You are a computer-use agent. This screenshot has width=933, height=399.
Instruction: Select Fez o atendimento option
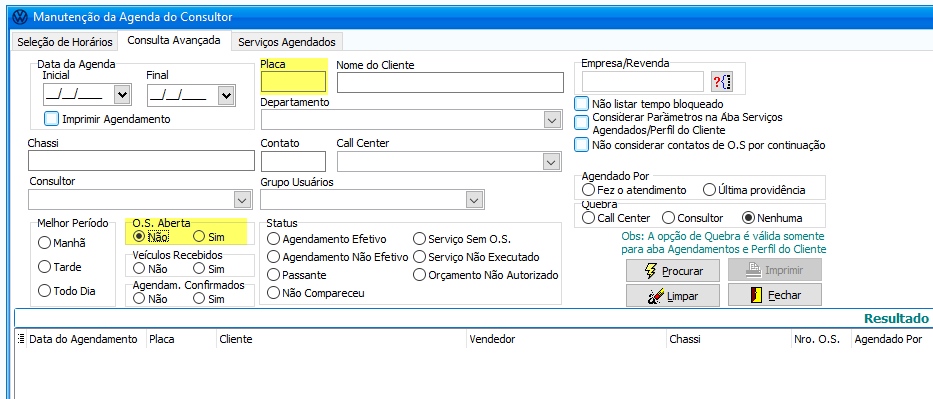589,190
